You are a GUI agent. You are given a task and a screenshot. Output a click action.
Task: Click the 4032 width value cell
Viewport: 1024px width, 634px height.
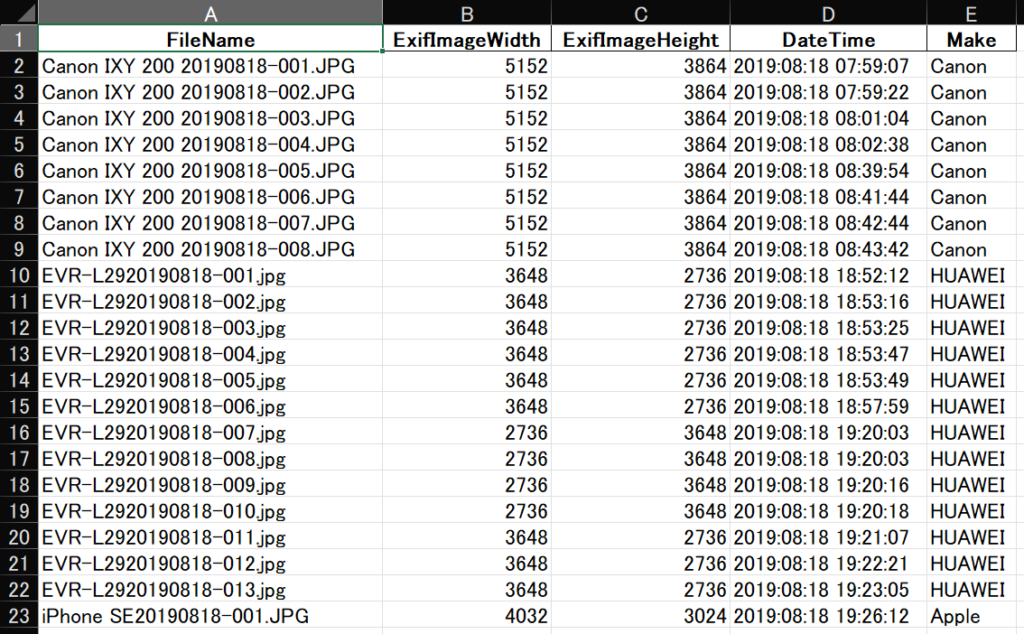(x=467, y=616)
